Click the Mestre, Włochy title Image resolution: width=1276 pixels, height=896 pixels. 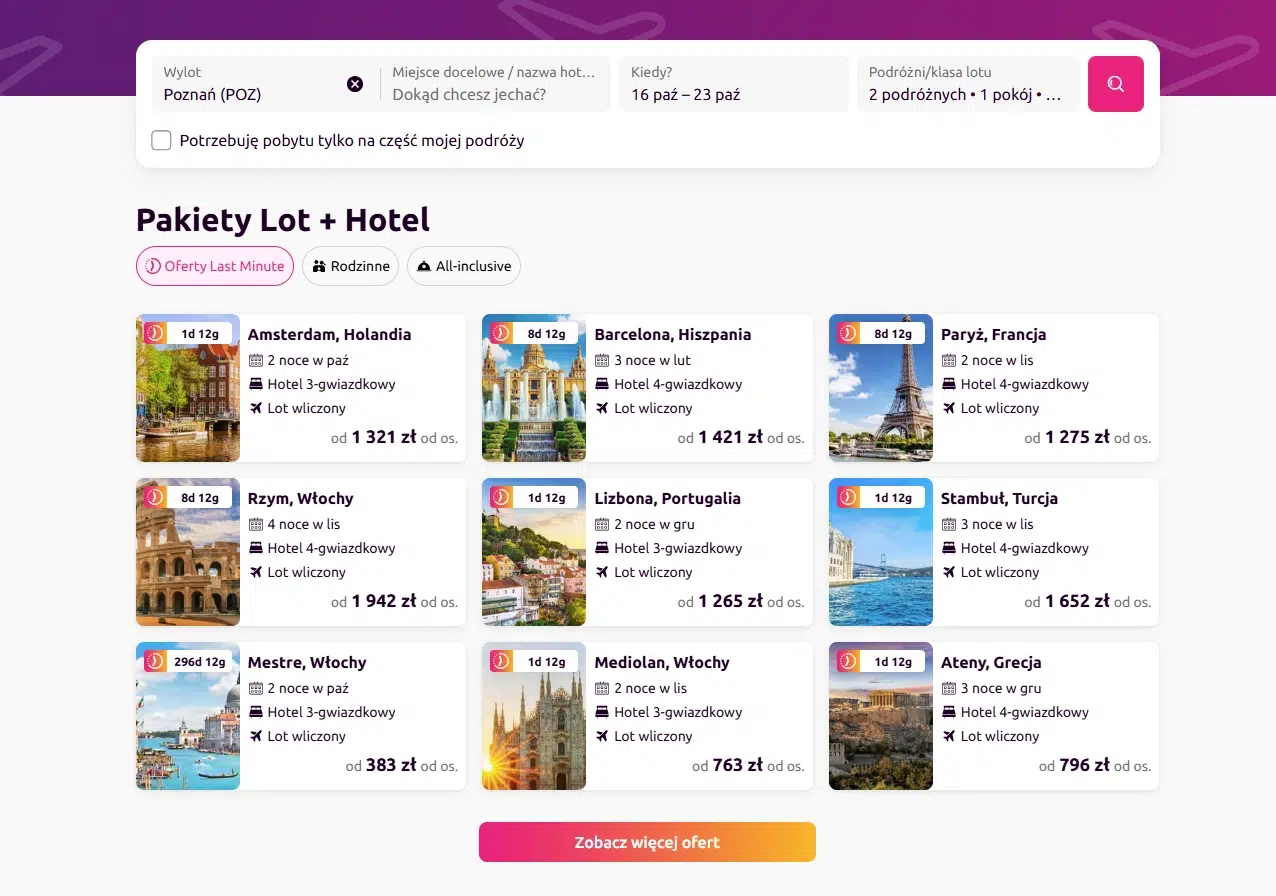click(307, 662)
